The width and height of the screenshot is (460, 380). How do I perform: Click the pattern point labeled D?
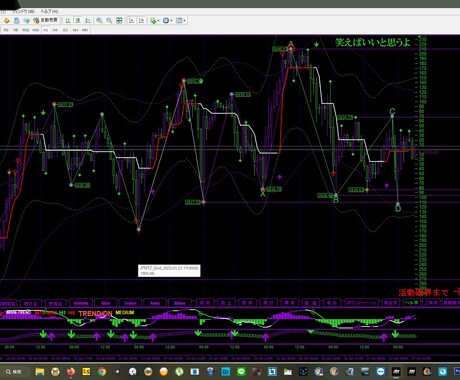tap(398, 209)
